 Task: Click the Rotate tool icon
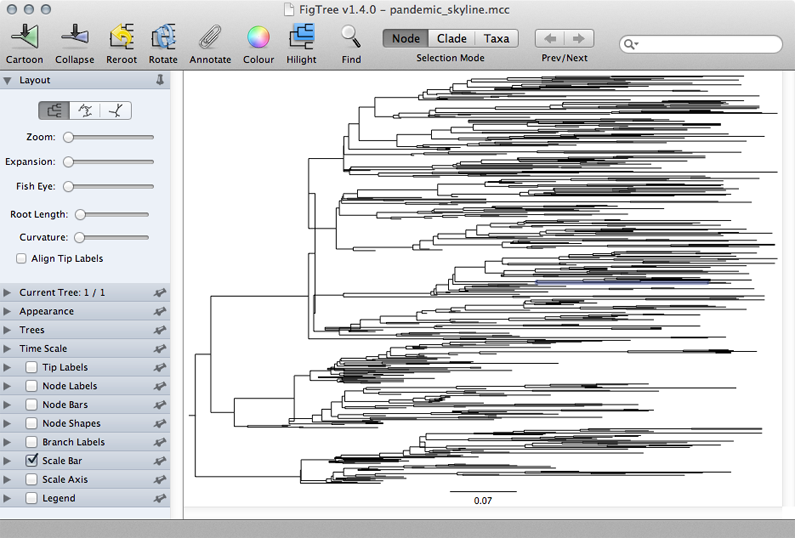163,37
